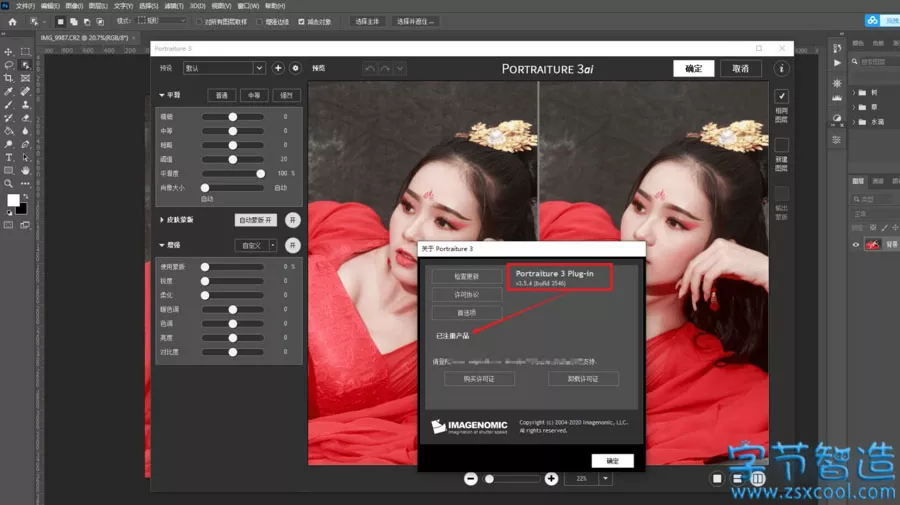Select the Crop tool
Image resolution: width=900 pixels, height=505 pixels.
tap(9, 78)
